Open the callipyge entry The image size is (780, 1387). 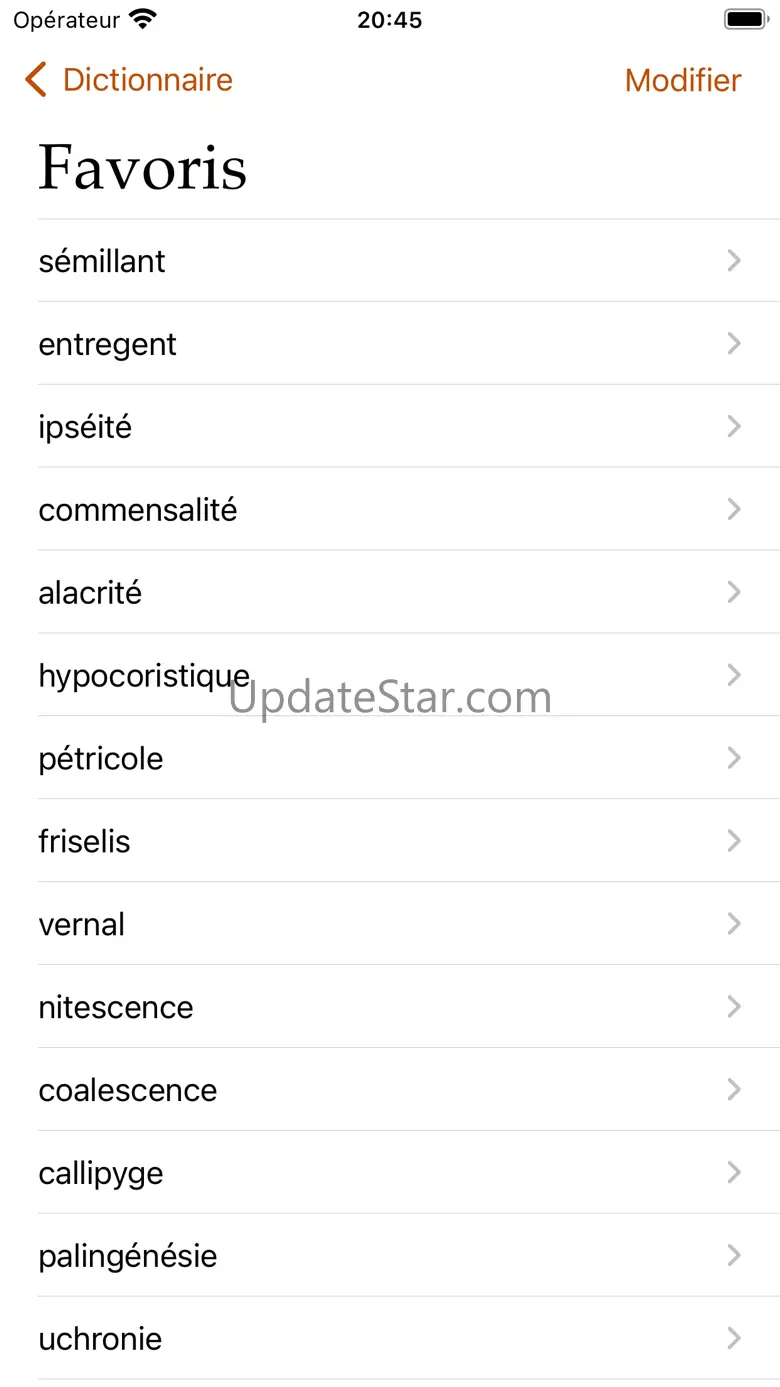pyautogui.click(x=101, y=1174)
